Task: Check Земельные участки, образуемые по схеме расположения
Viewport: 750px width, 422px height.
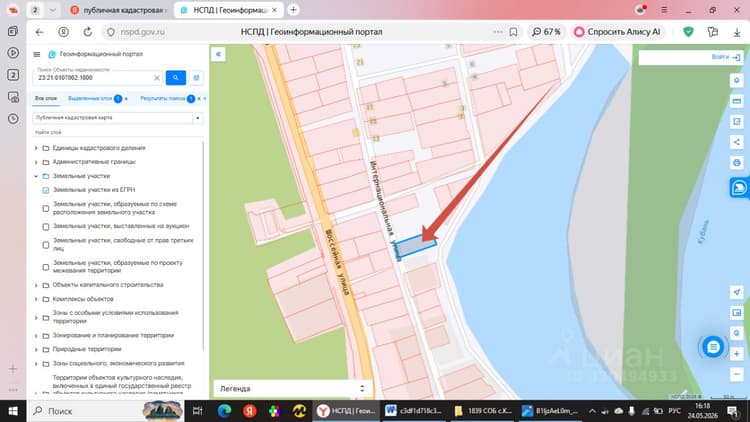Action: (45, 209)
